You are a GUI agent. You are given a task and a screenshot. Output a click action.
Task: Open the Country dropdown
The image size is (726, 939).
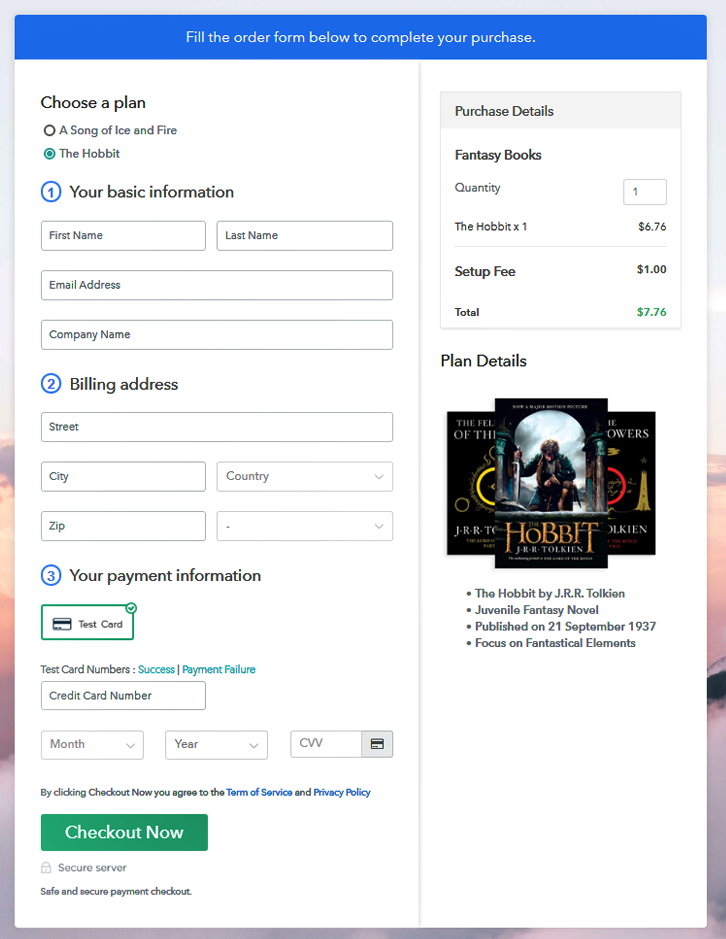click(305, 477)
